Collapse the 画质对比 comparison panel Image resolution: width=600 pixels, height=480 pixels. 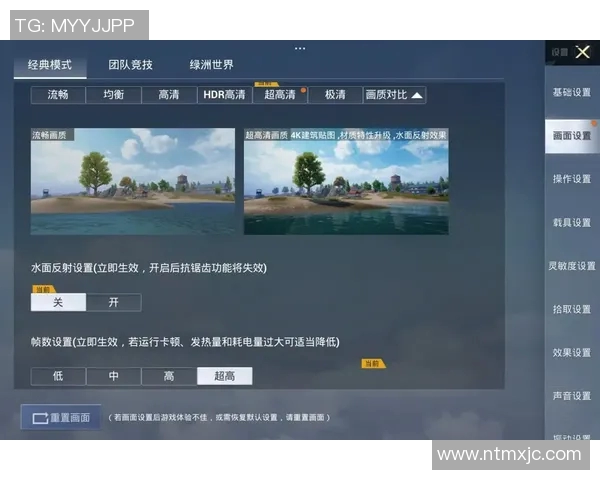tap(394, 95)
